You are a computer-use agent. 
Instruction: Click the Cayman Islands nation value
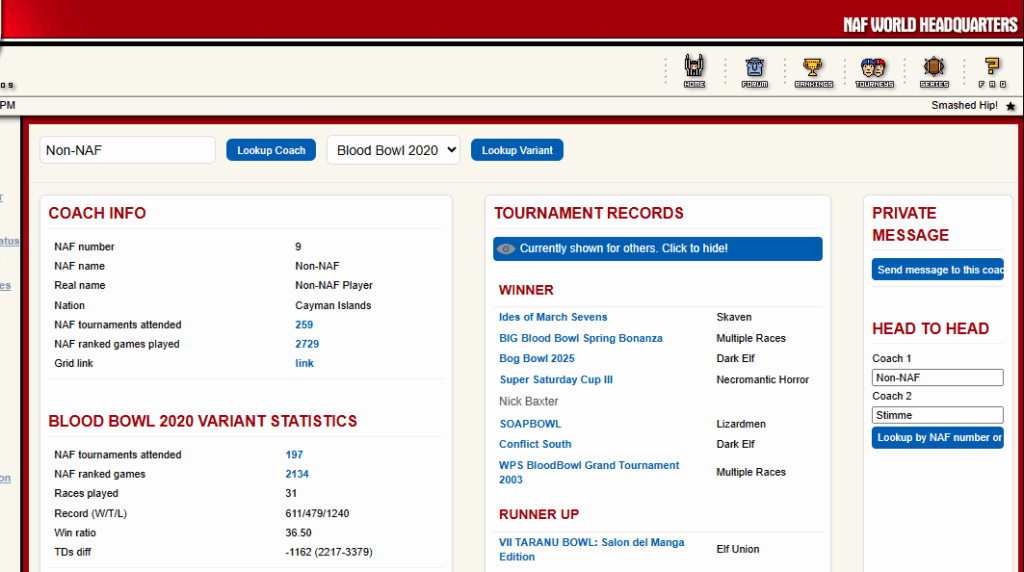pyautogui.click(x=333, y=306)
